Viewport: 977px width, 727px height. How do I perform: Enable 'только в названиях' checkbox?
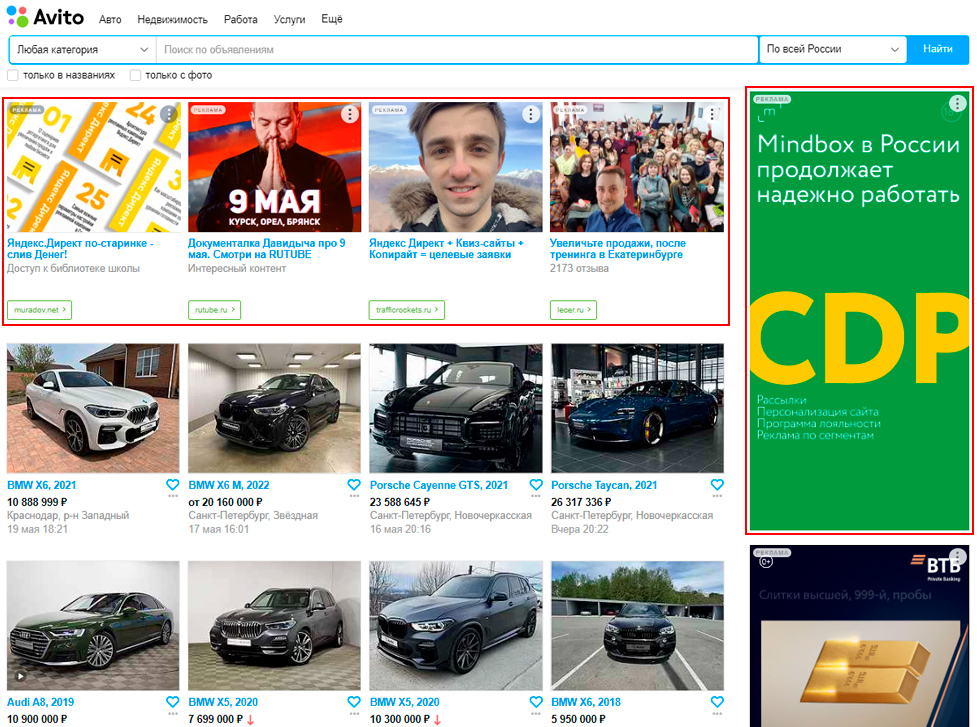[x=12, y=75]
